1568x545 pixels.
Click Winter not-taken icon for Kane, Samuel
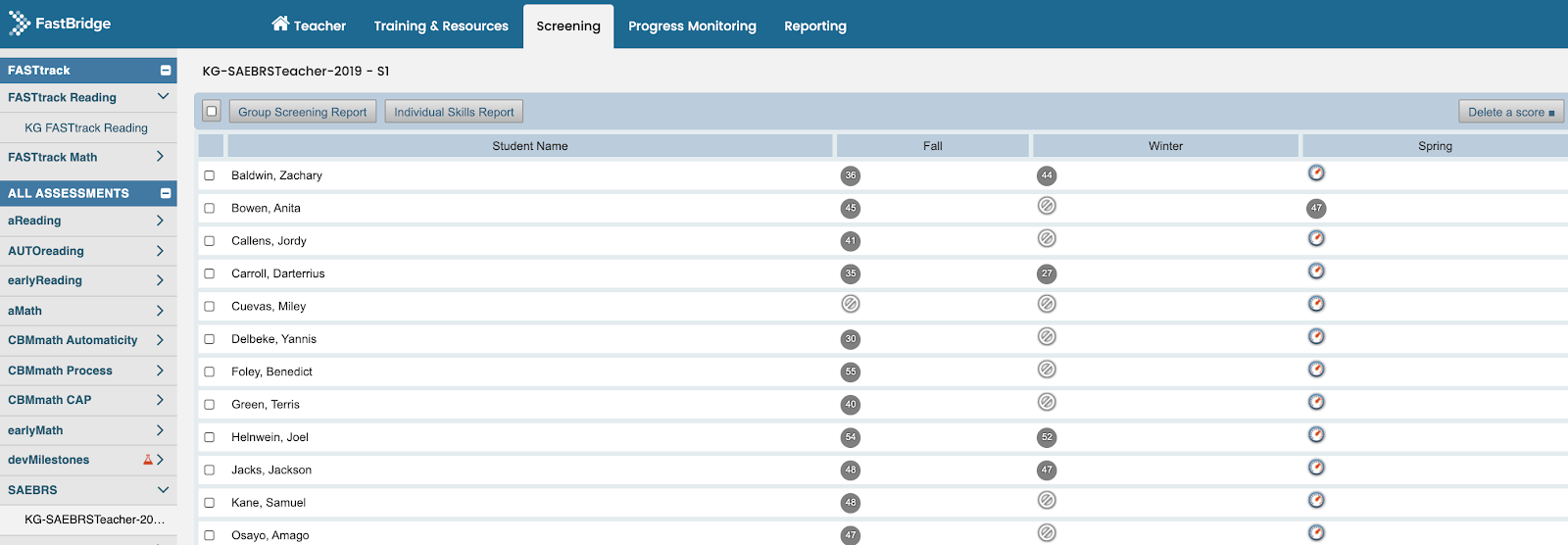point(1047,500)
